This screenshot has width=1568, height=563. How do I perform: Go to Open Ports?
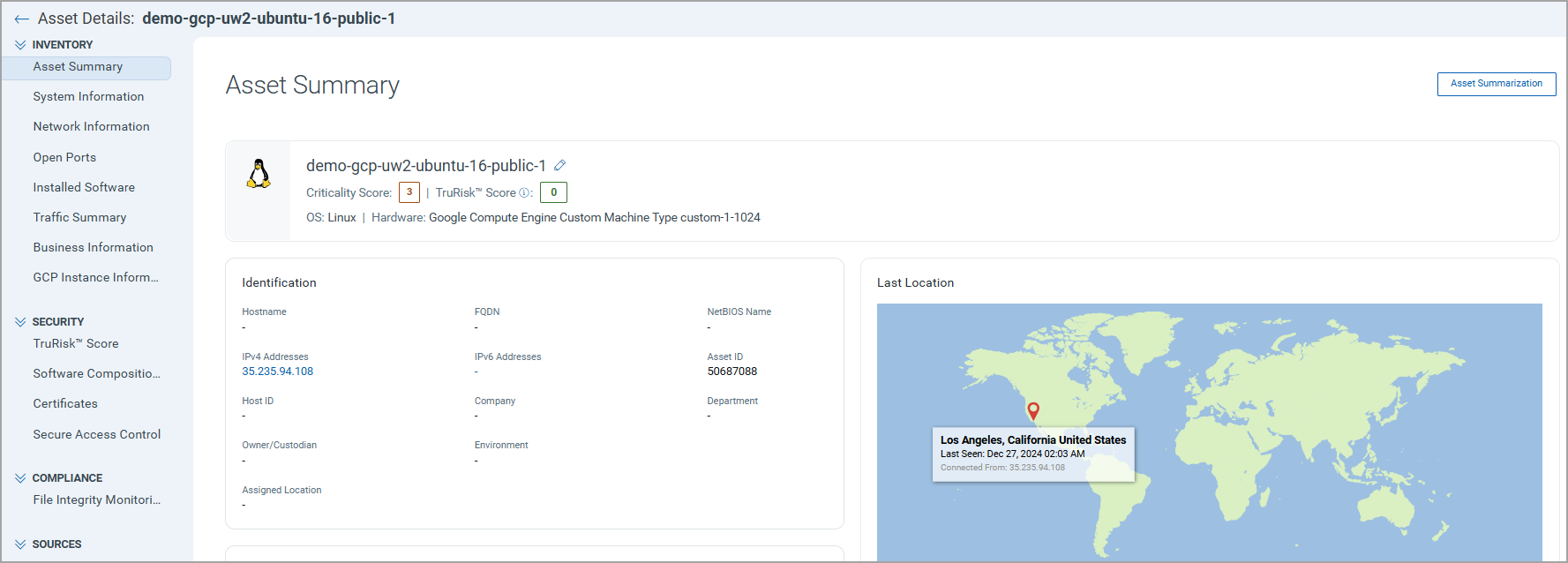coord(64,158)
